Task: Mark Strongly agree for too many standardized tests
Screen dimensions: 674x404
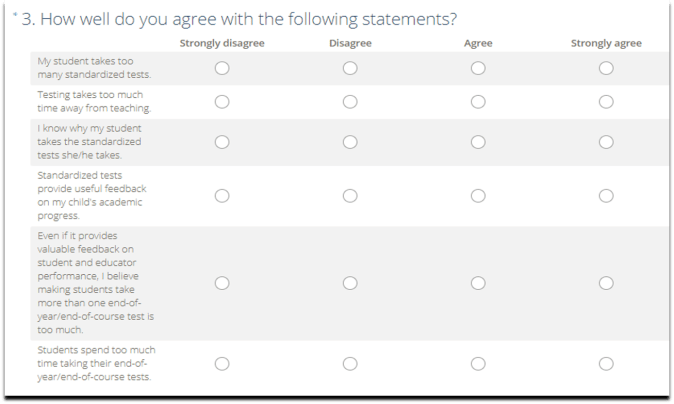Action: tap(606, 68)
